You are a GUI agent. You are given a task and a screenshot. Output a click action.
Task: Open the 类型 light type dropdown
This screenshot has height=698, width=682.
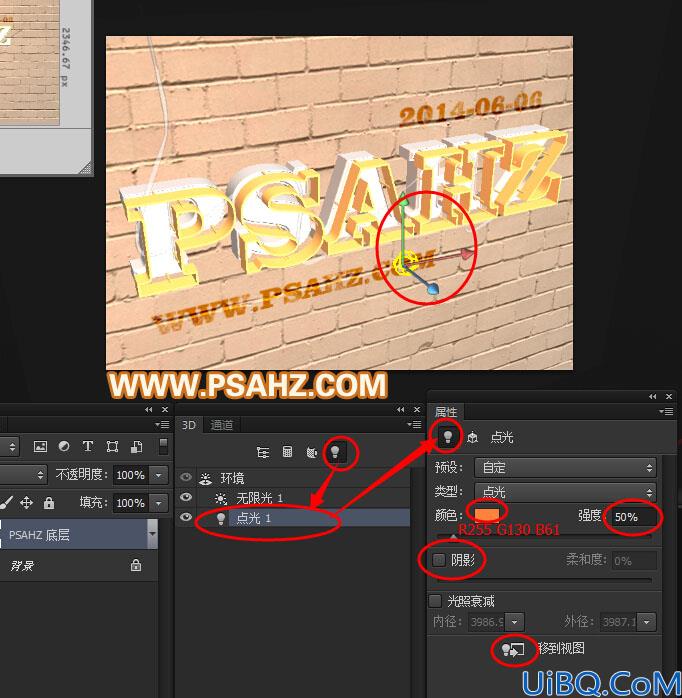pyautogui.click(x=565, y=492)
